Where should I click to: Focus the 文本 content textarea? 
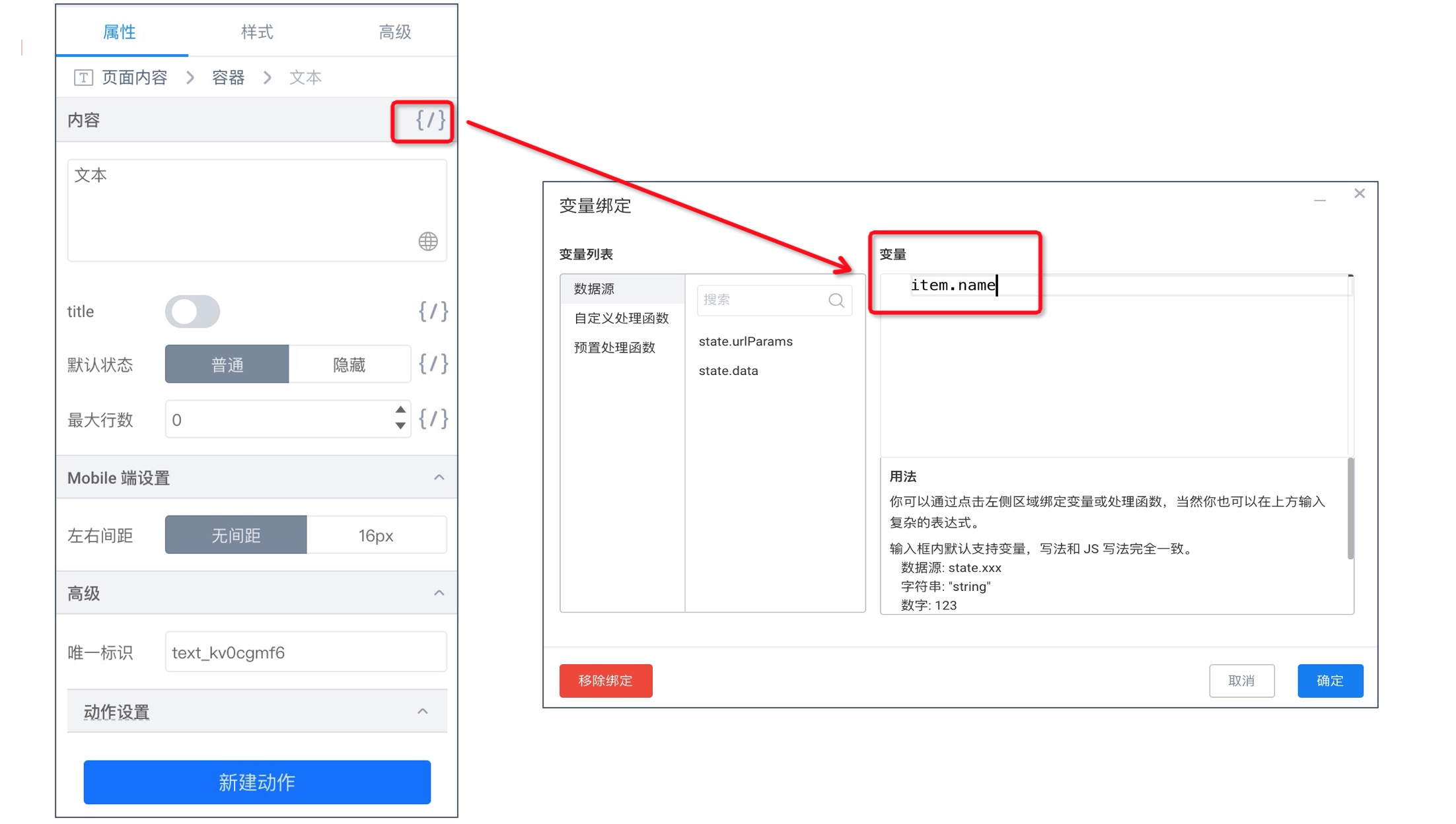pyautogui.click(x=257, y=210)
